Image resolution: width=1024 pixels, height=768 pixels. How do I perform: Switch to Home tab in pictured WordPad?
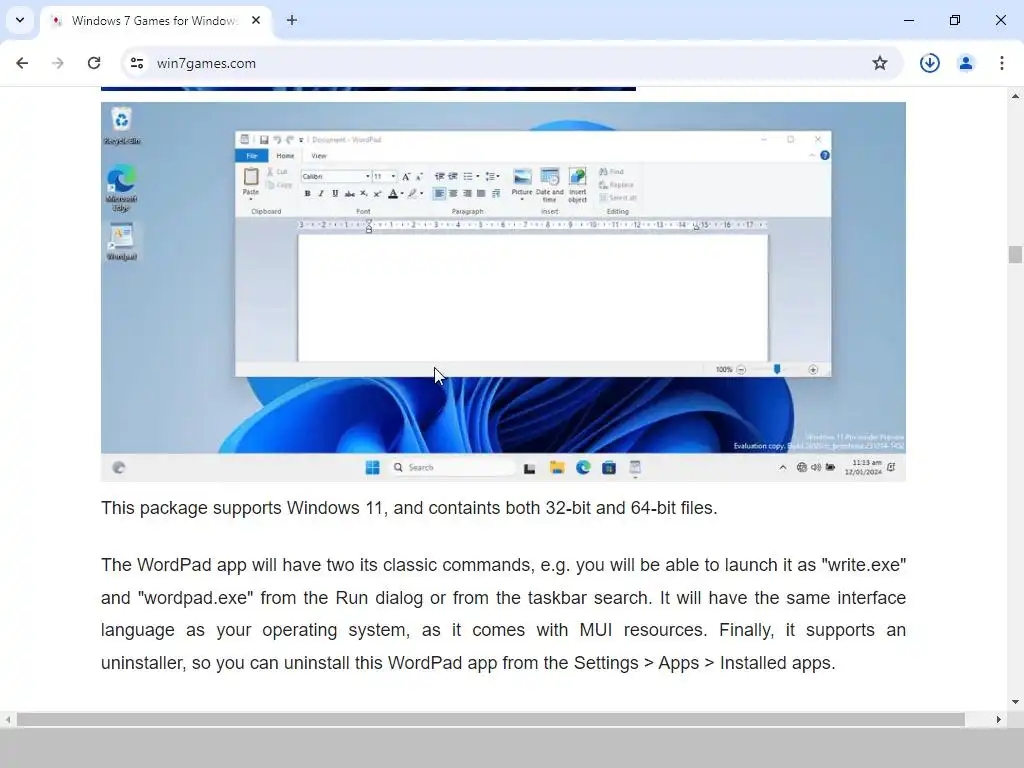click(x=285, y=155)
